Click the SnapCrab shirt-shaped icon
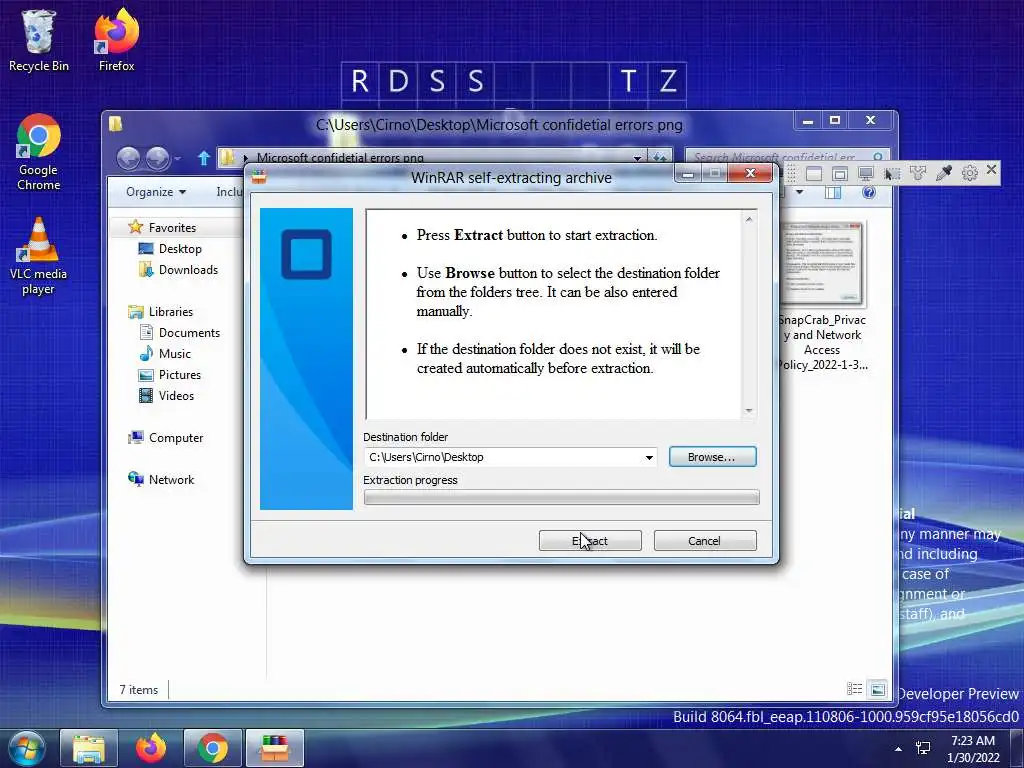Screen dimensions: 1024x768 [918, 173]
